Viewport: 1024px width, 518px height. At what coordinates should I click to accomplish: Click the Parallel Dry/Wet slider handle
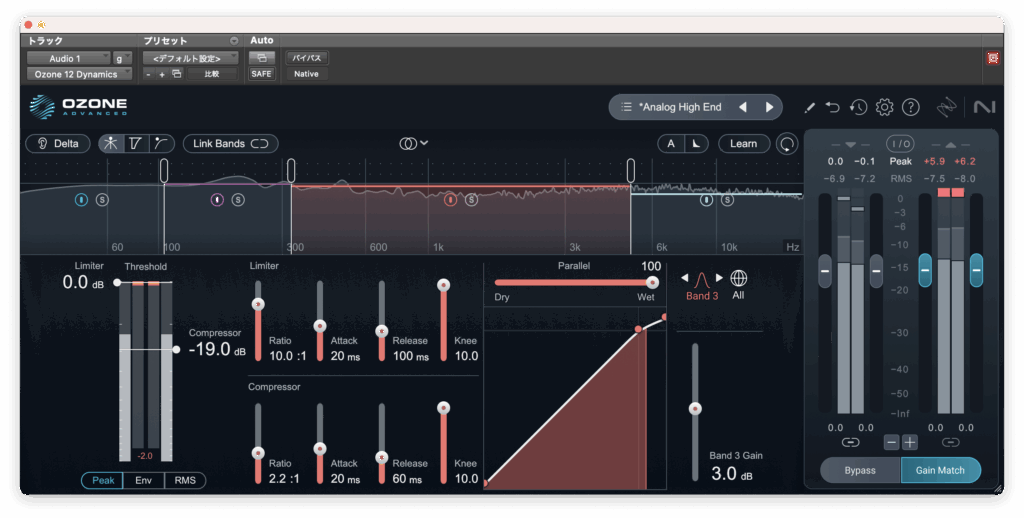click(x=653, y=283)
